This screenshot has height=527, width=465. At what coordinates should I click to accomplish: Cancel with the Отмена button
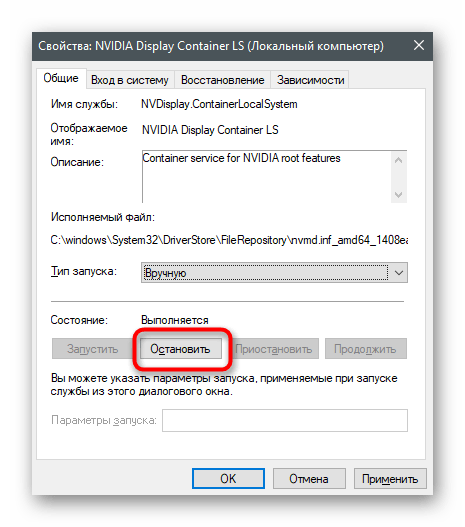309,479
